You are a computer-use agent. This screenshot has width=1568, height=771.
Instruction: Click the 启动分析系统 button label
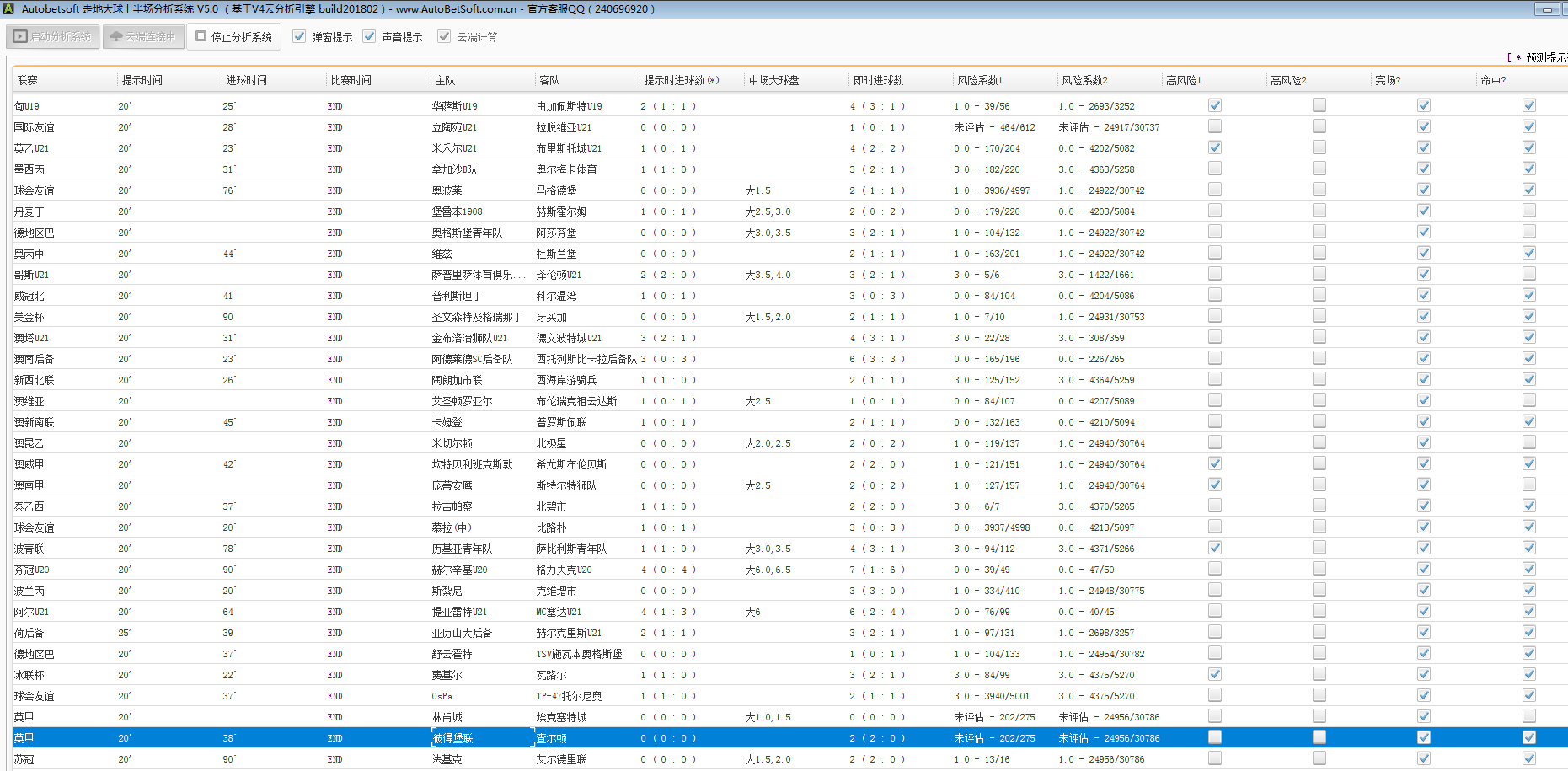(61, 37)
